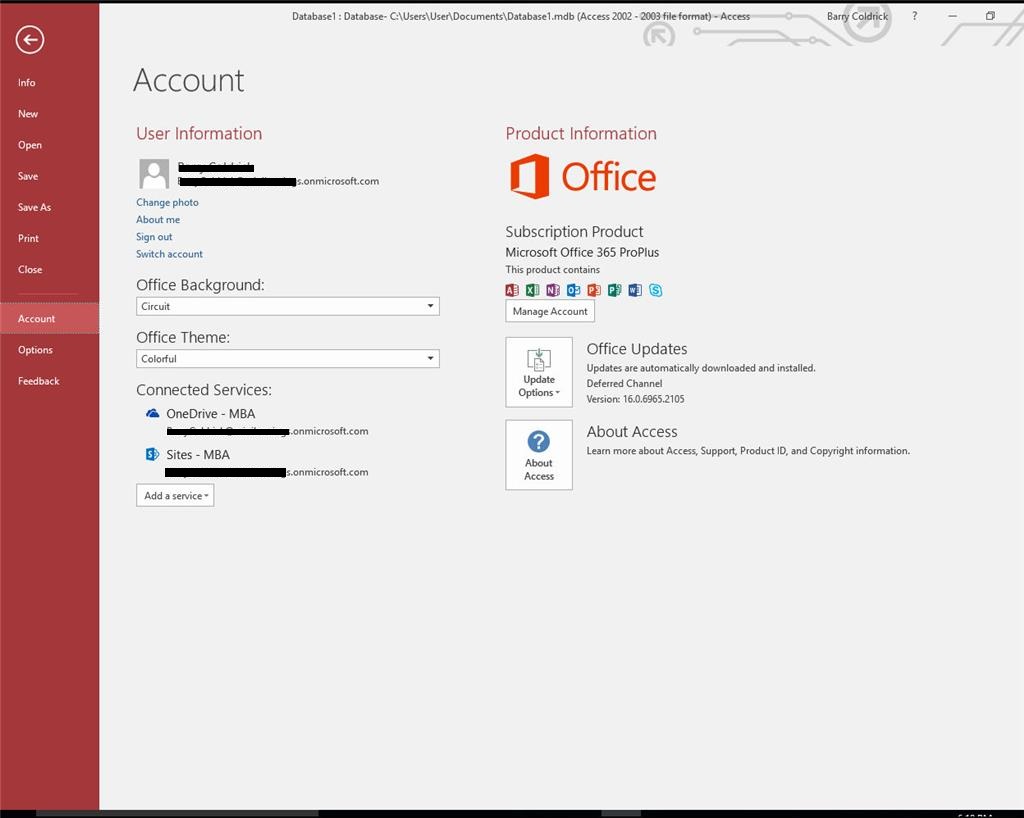Expand the Add a service menu
The image size is (1024, 818).
click(x=175, y=496)
